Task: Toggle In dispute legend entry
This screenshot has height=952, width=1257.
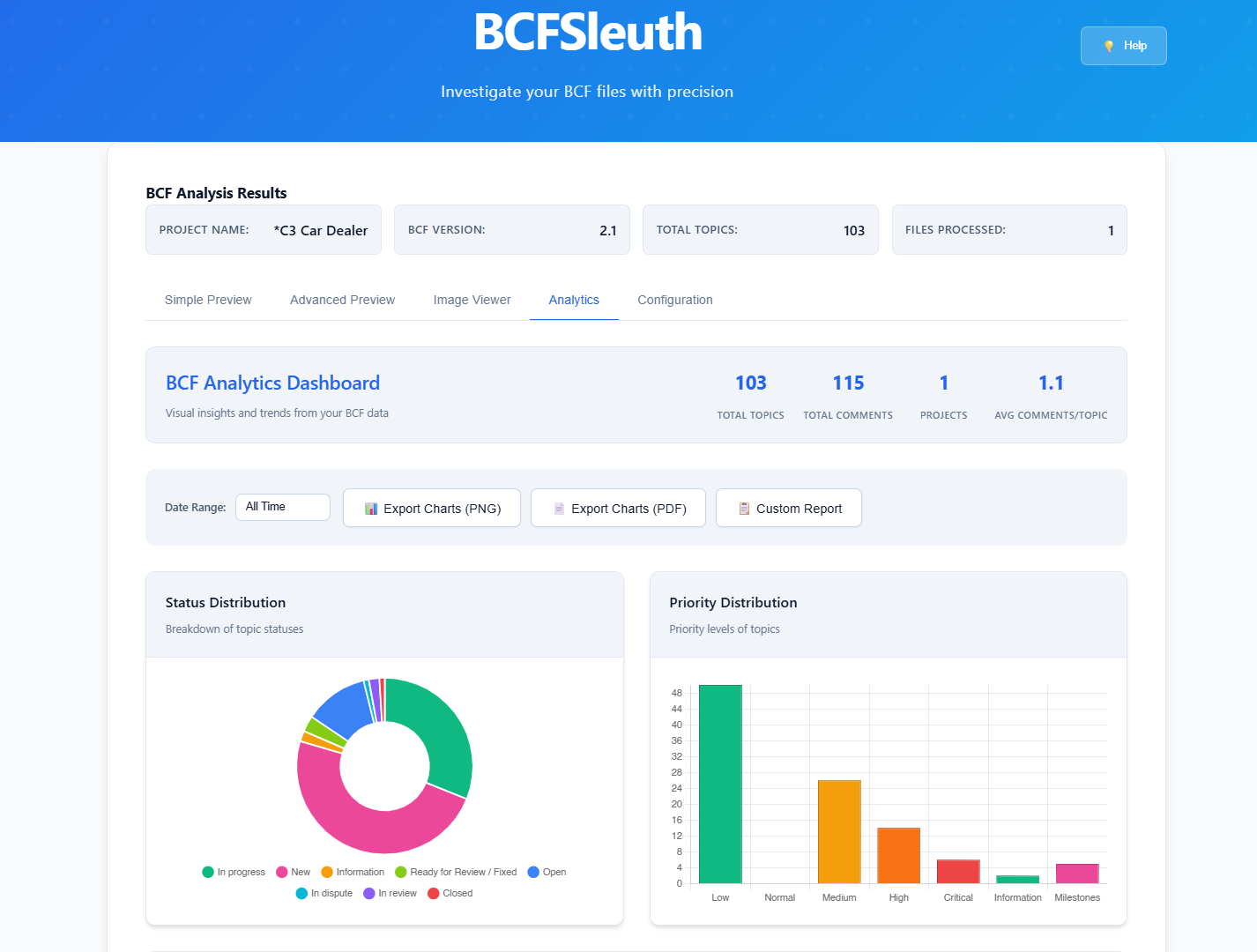Action: click(324, 893)
